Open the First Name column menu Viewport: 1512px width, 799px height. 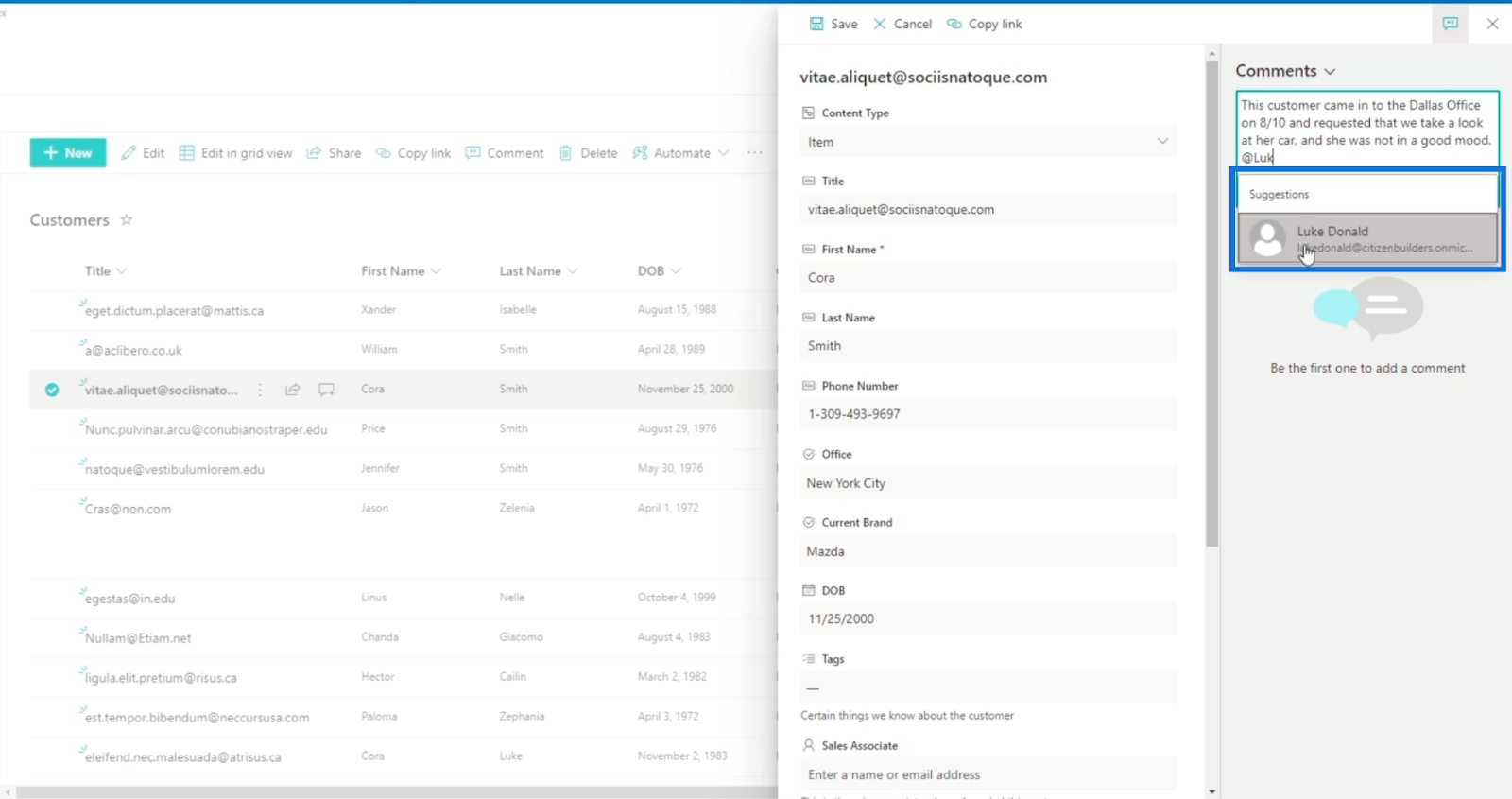pyautogui.click(x=401, y=271)
